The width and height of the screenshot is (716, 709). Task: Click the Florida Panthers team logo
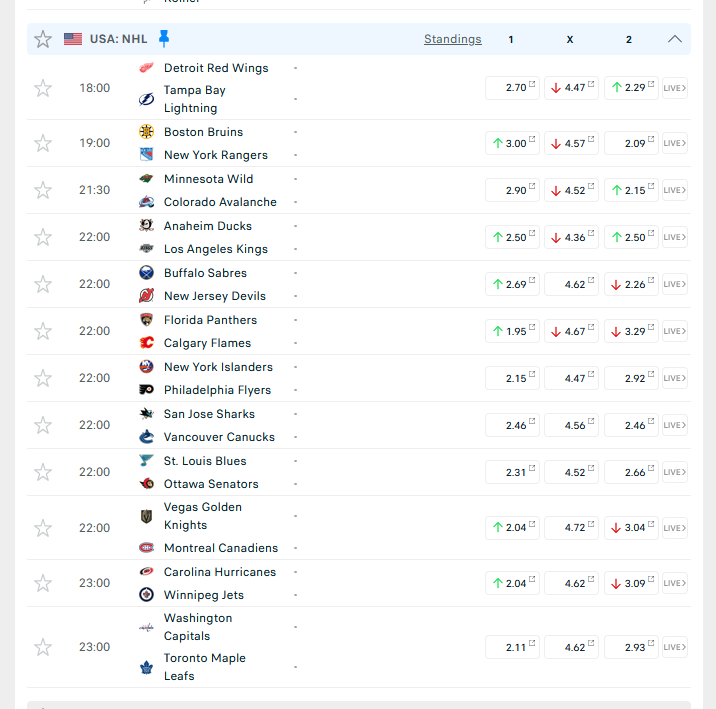(x=146, y=320)
